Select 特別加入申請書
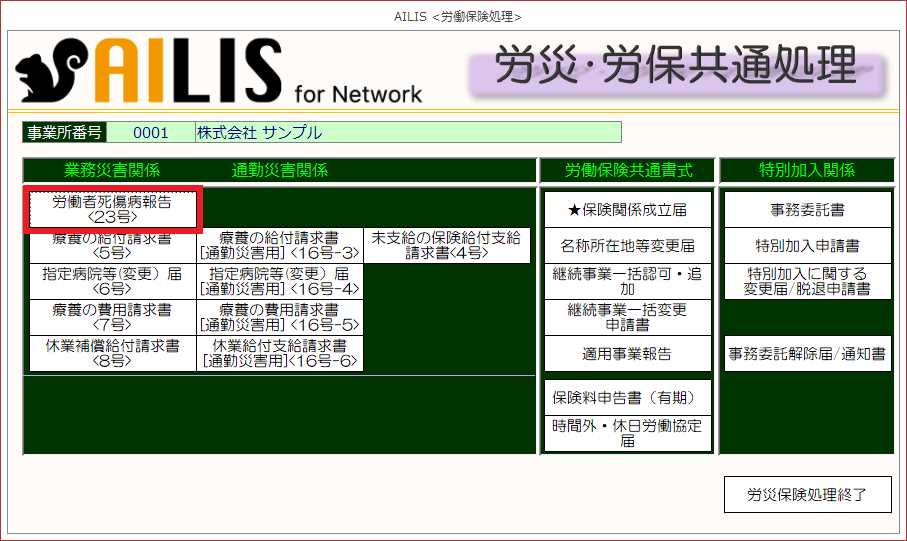The width and height of the screenshot is (907, 541). coord(807,246)
